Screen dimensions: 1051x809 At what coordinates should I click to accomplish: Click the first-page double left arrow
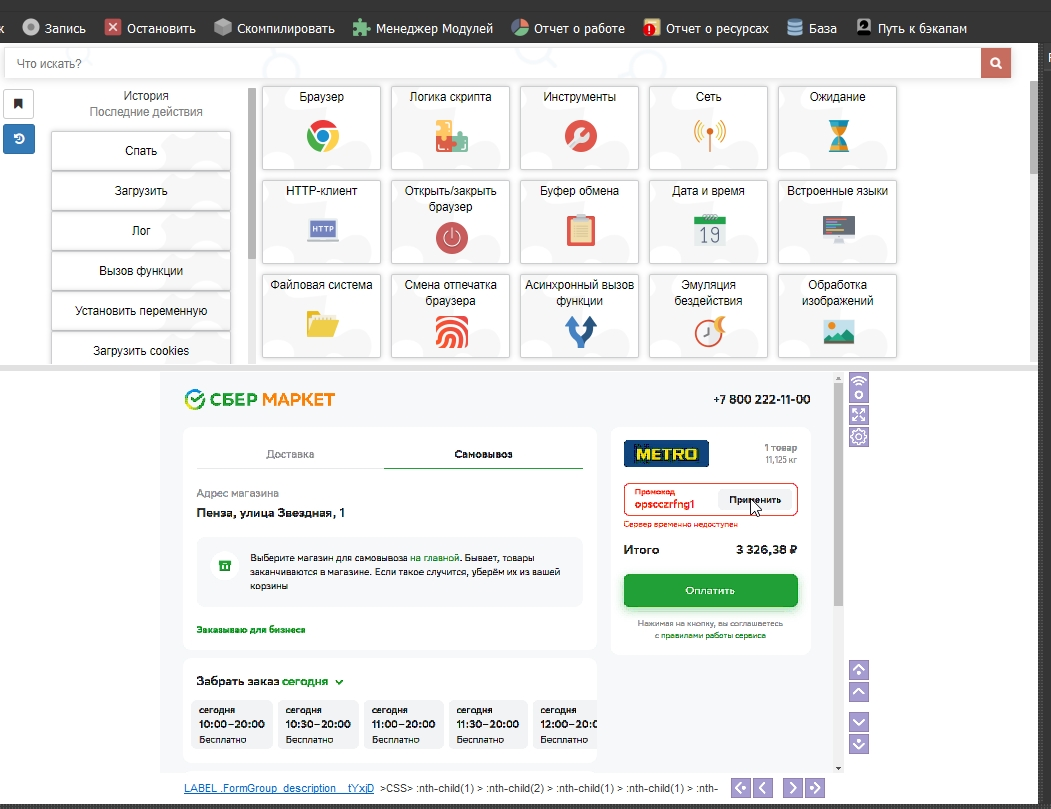coord(741,788)
